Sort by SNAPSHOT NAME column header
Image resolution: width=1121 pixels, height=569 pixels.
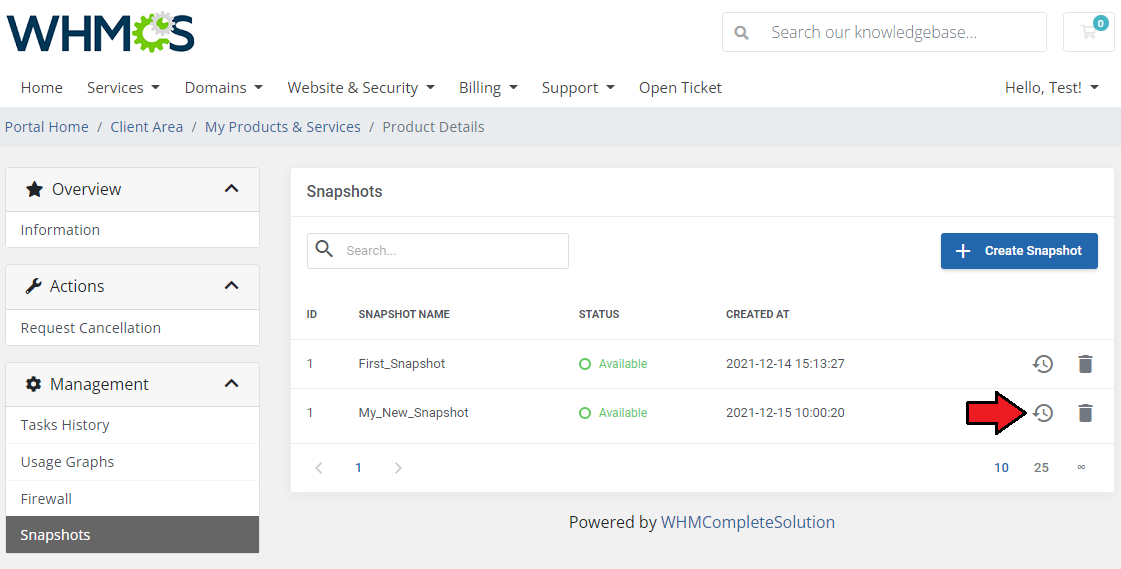404,314
